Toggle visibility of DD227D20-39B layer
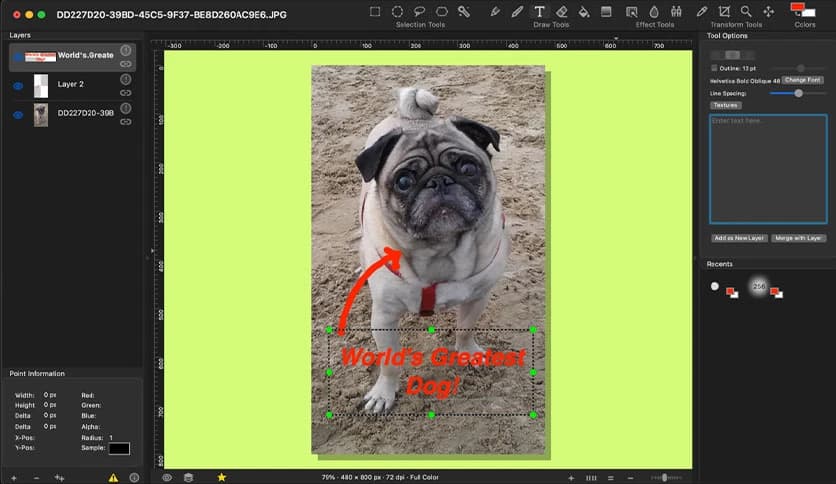The height and width of the screenshot is (484, 836). [x=18, y=115]
